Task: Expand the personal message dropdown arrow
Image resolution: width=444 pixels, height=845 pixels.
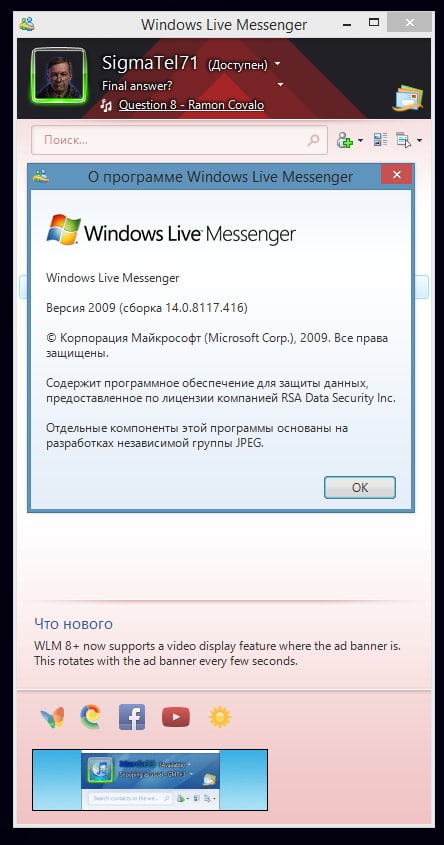Action: click(280, 85)
